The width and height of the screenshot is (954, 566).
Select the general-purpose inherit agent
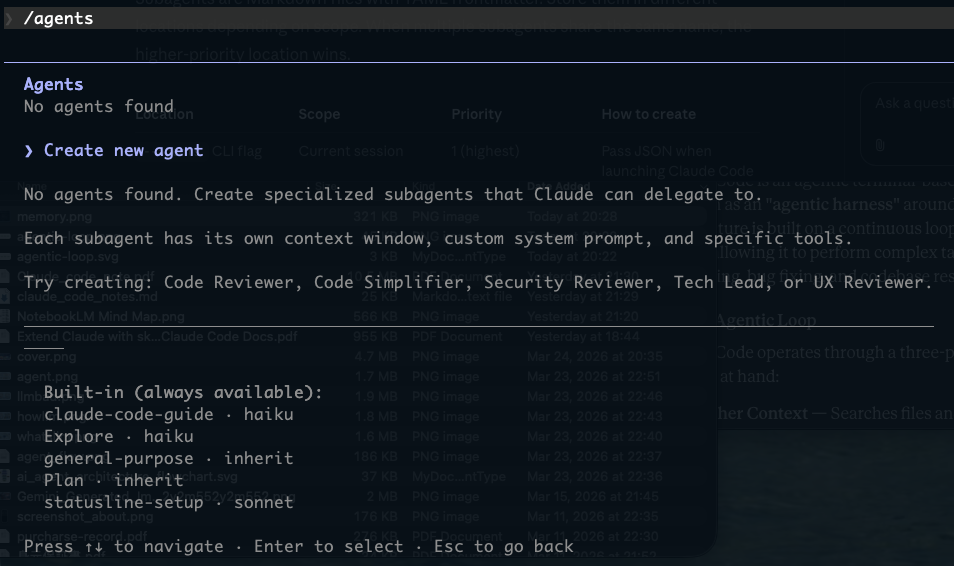pyautogui.click(x=168, y=458)
